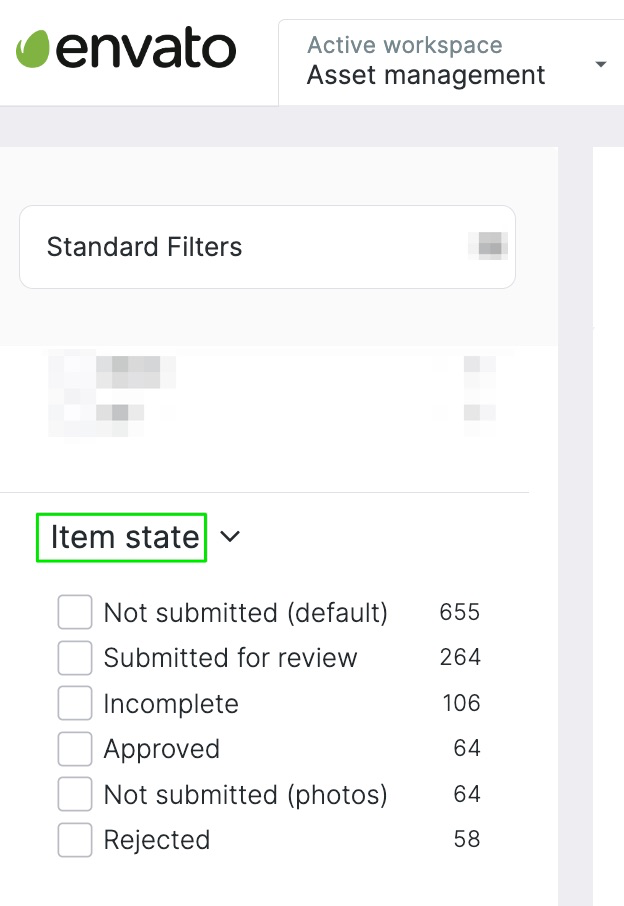
Task: Click the envato wordmark in the header
Action: pyautogui.click(x=146, y=49)
